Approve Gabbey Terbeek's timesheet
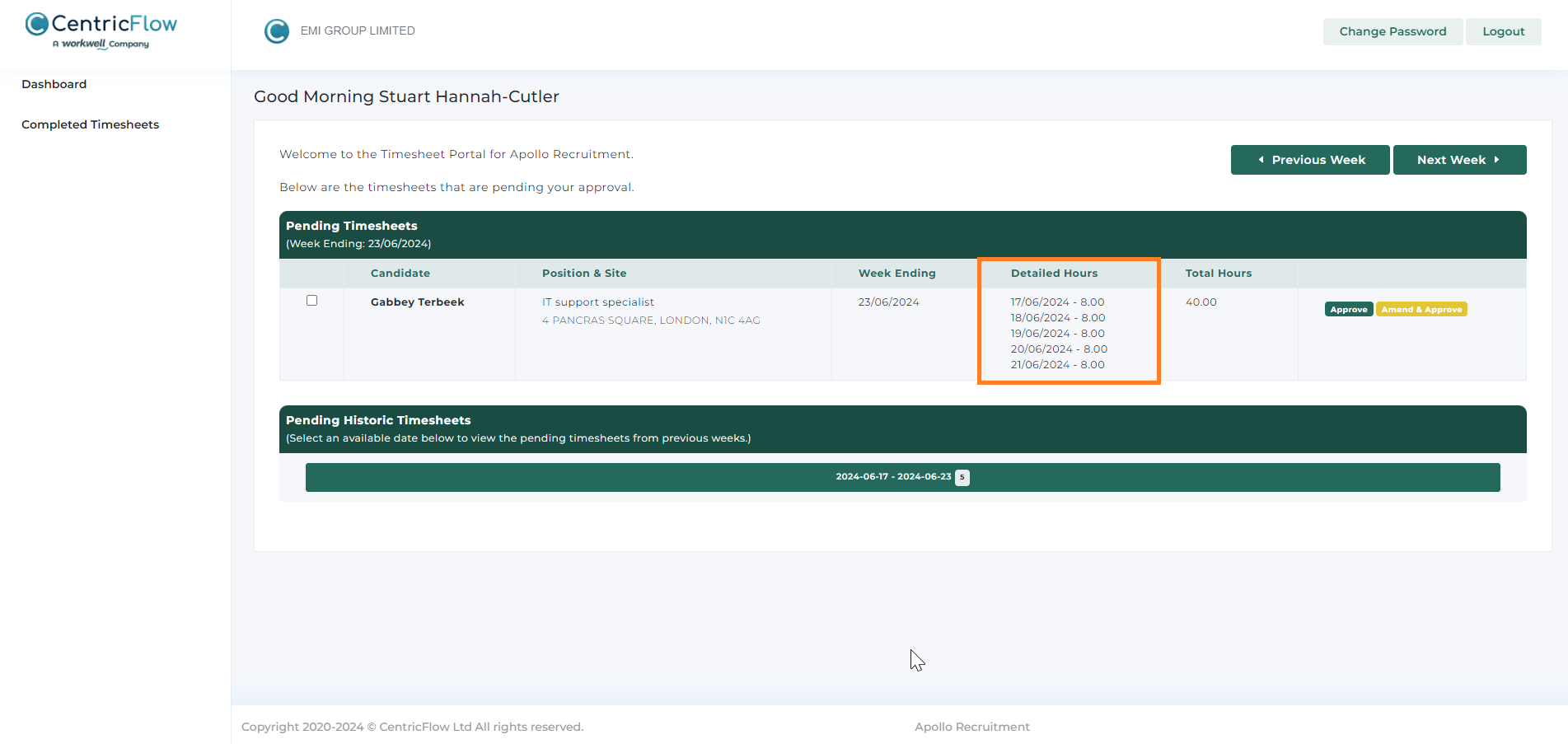 pos(1349,310)
